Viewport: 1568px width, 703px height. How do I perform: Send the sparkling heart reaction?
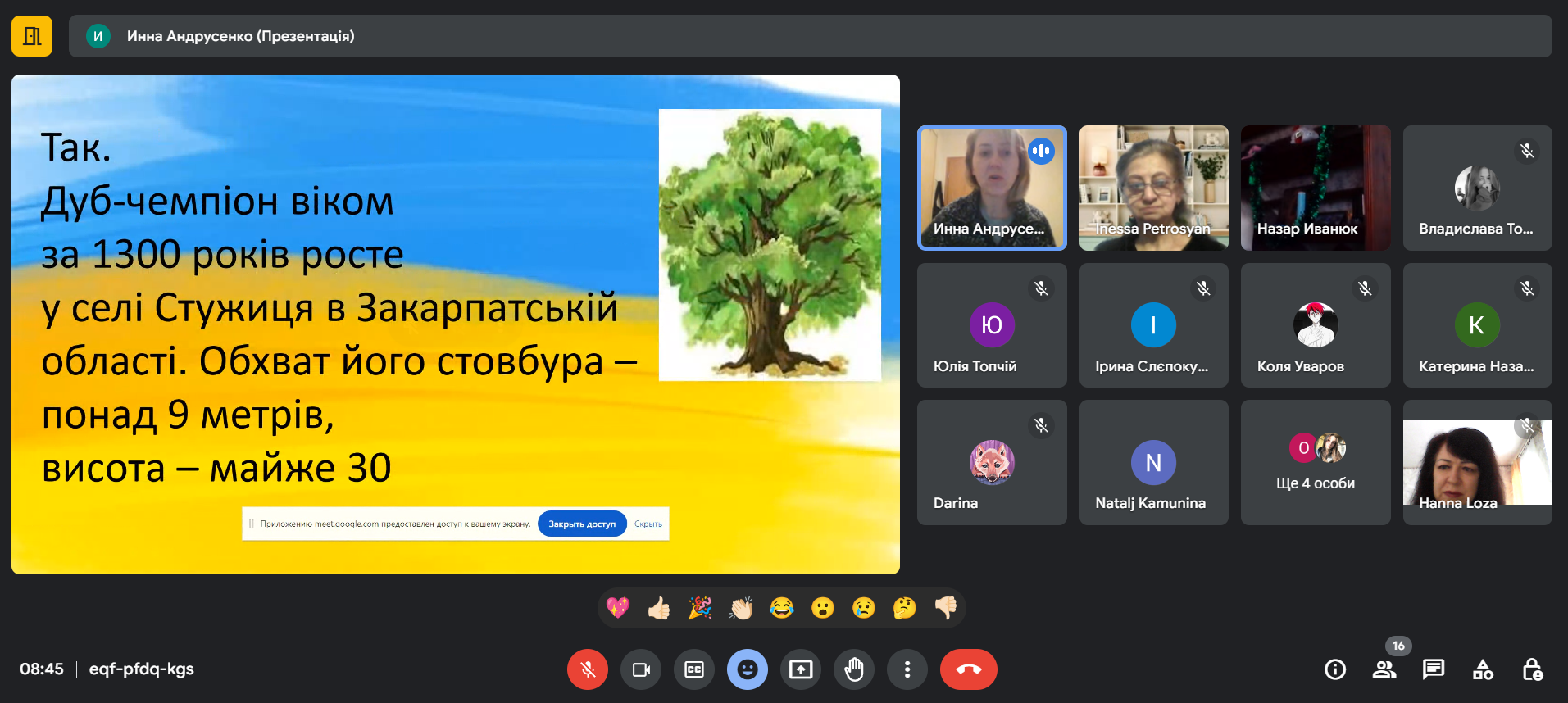coord(618,608)
